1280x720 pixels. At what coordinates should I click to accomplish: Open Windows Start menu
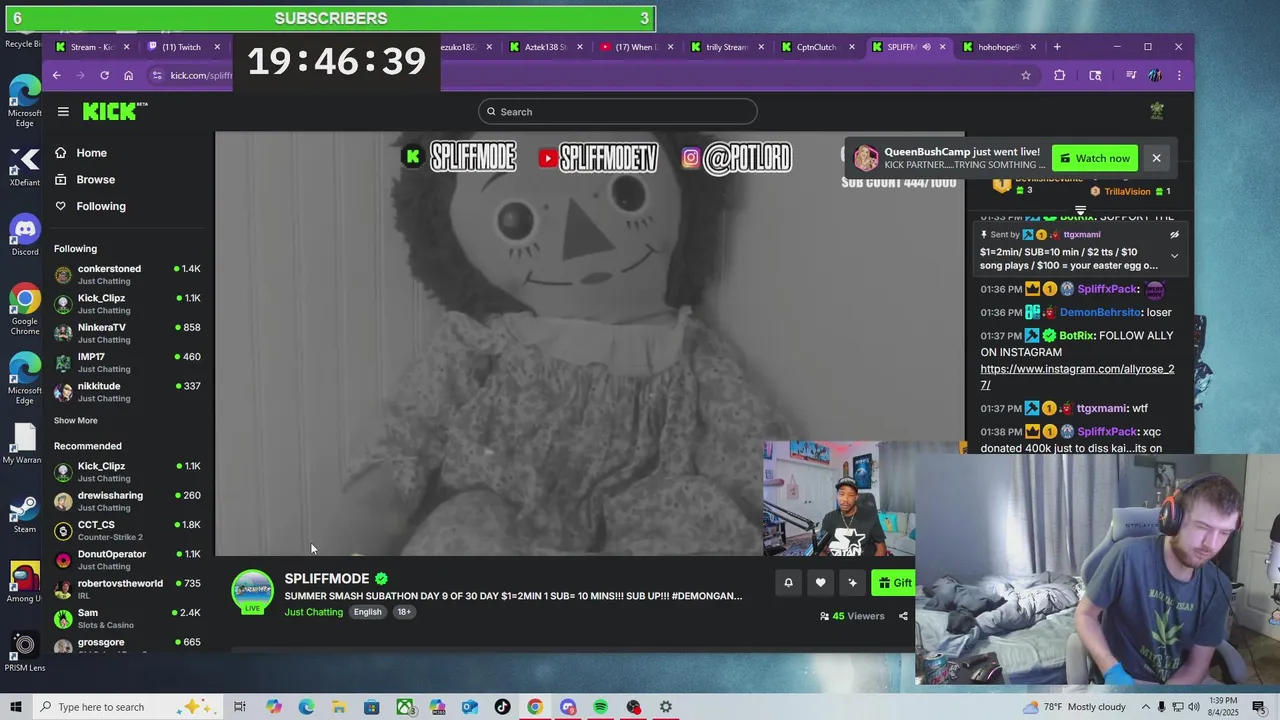pos(15,707)
